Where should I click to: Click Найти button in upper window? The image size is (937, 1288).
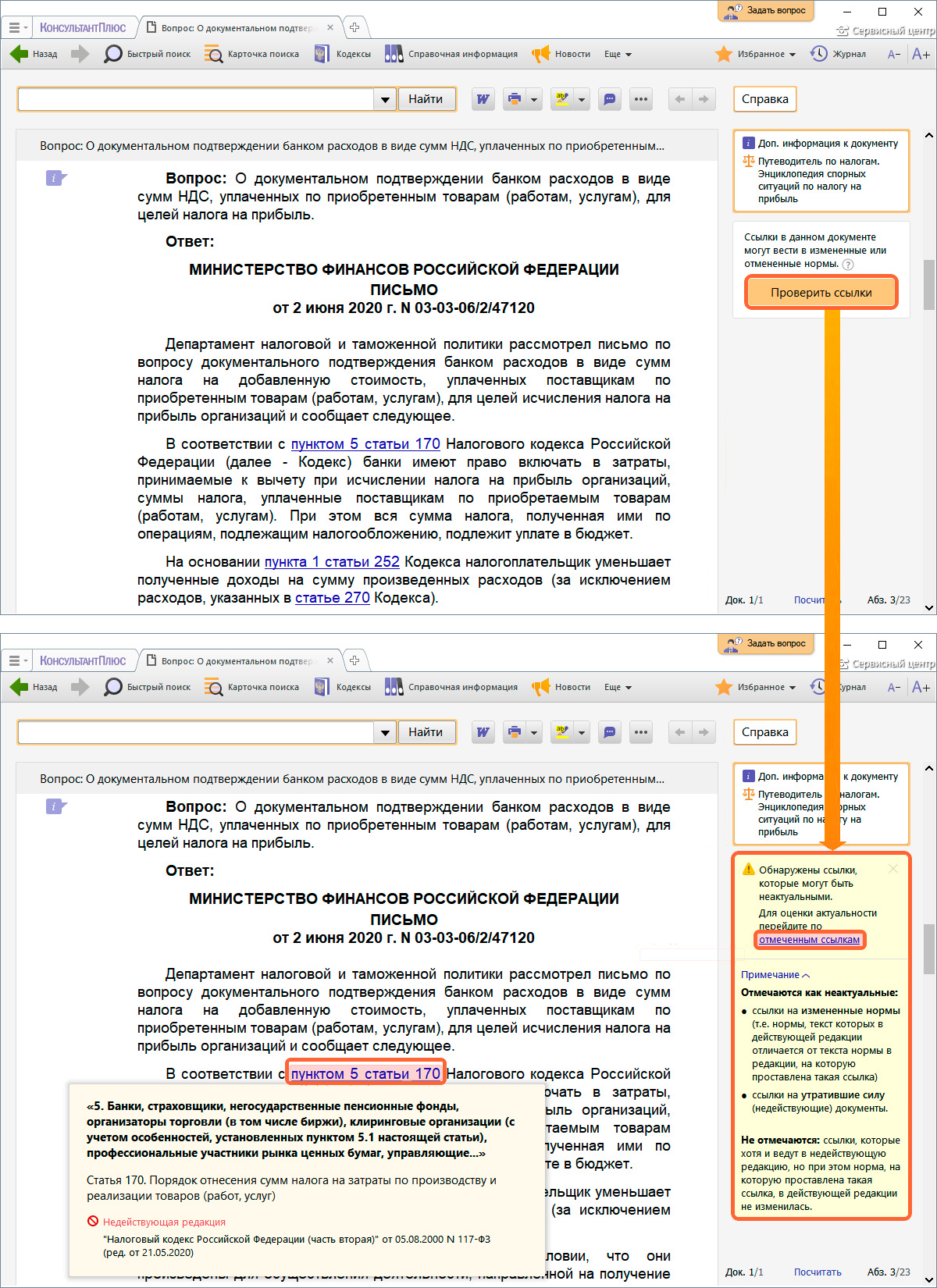click(426, 99)
